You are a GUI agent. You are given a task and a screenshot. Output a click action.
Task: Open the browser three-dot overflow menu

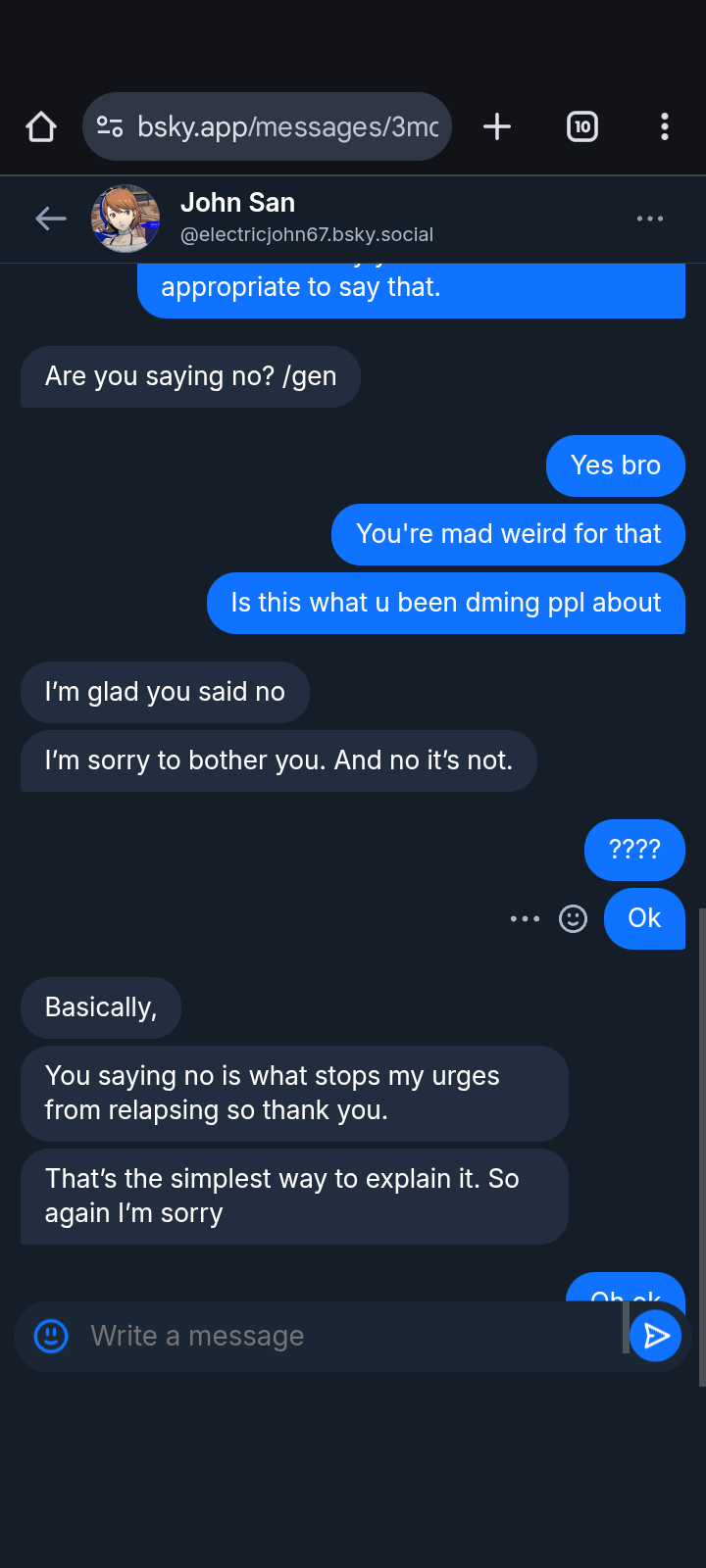(x=665, y=126)
